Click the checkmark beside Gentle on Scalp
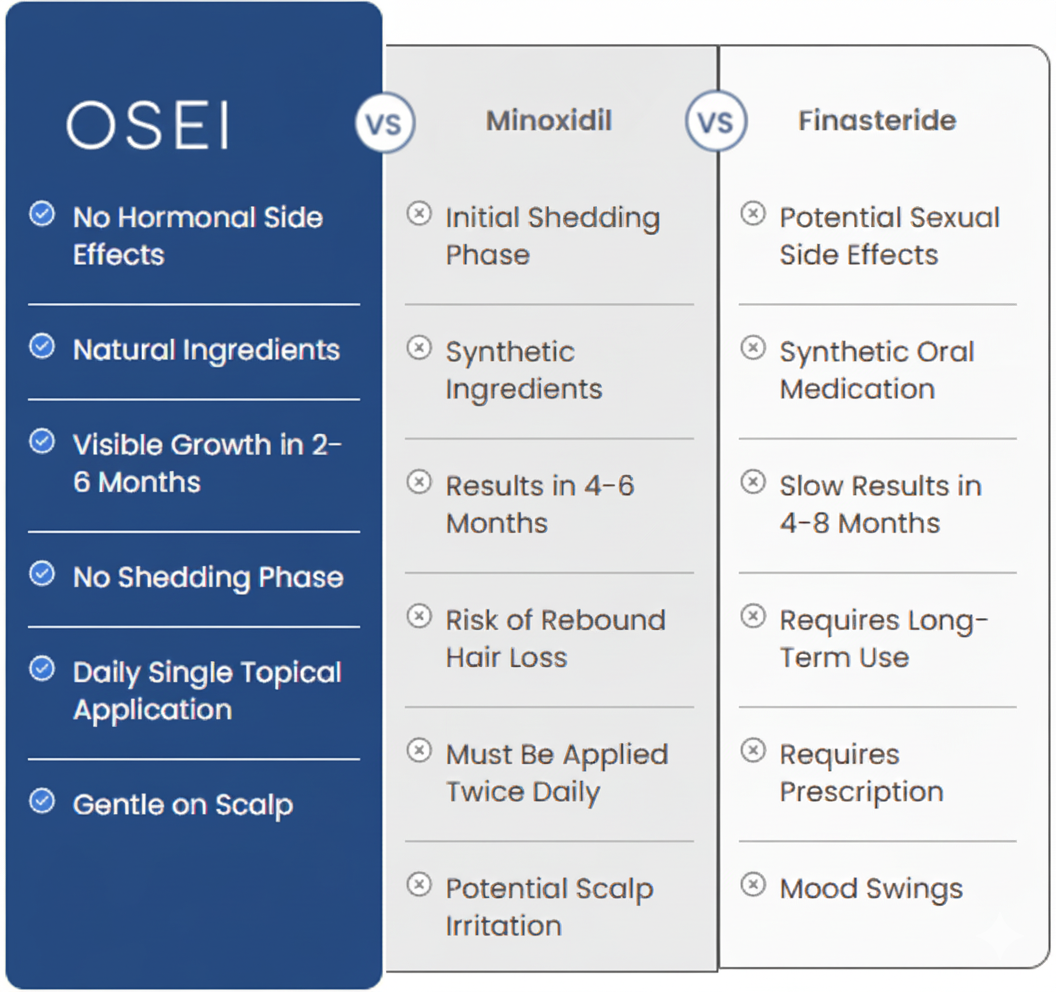The width and height of the screenshot is (1056, 992). tap(42, 800)
